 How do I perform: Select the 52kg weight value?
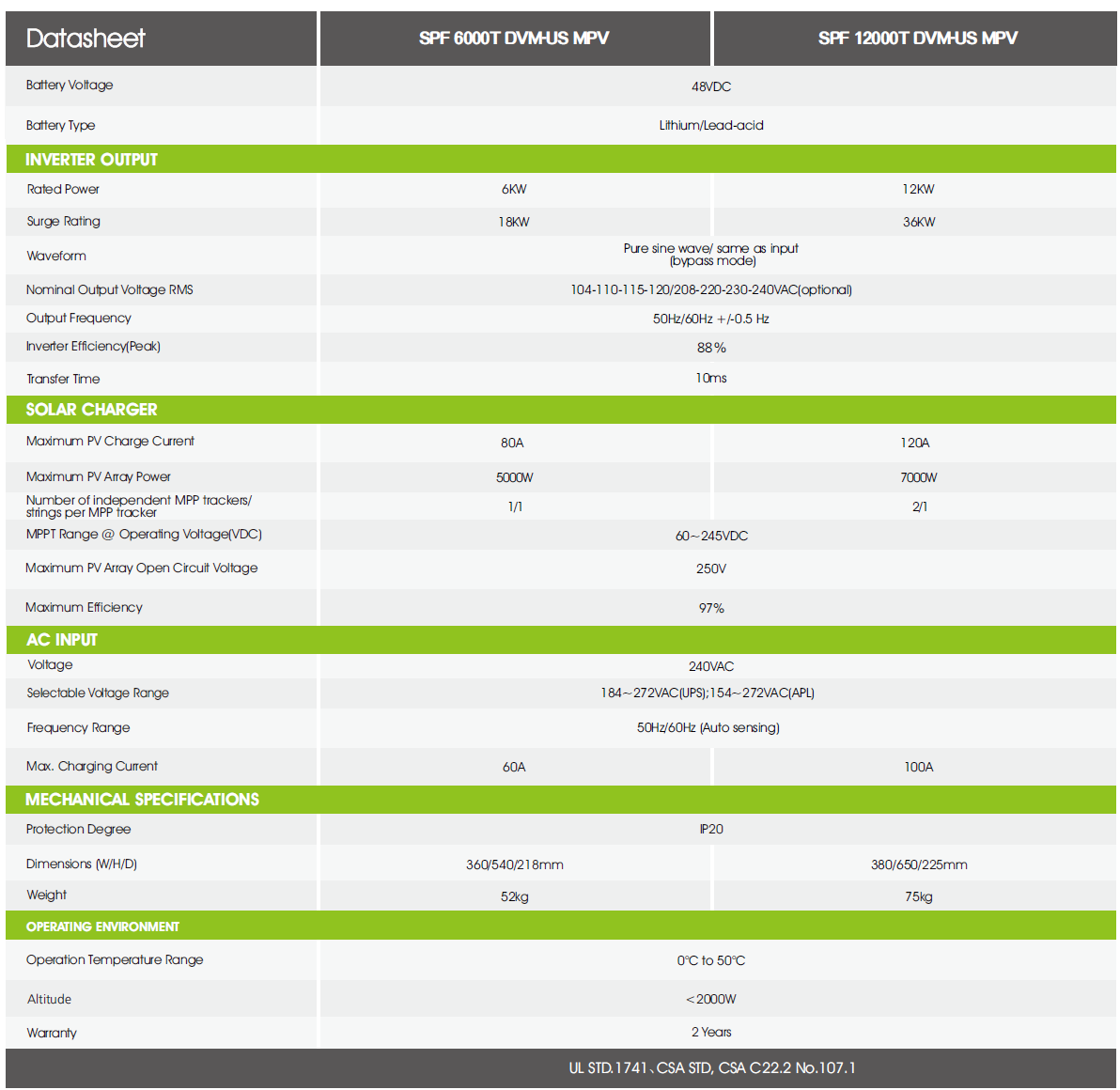click(515, 896)
